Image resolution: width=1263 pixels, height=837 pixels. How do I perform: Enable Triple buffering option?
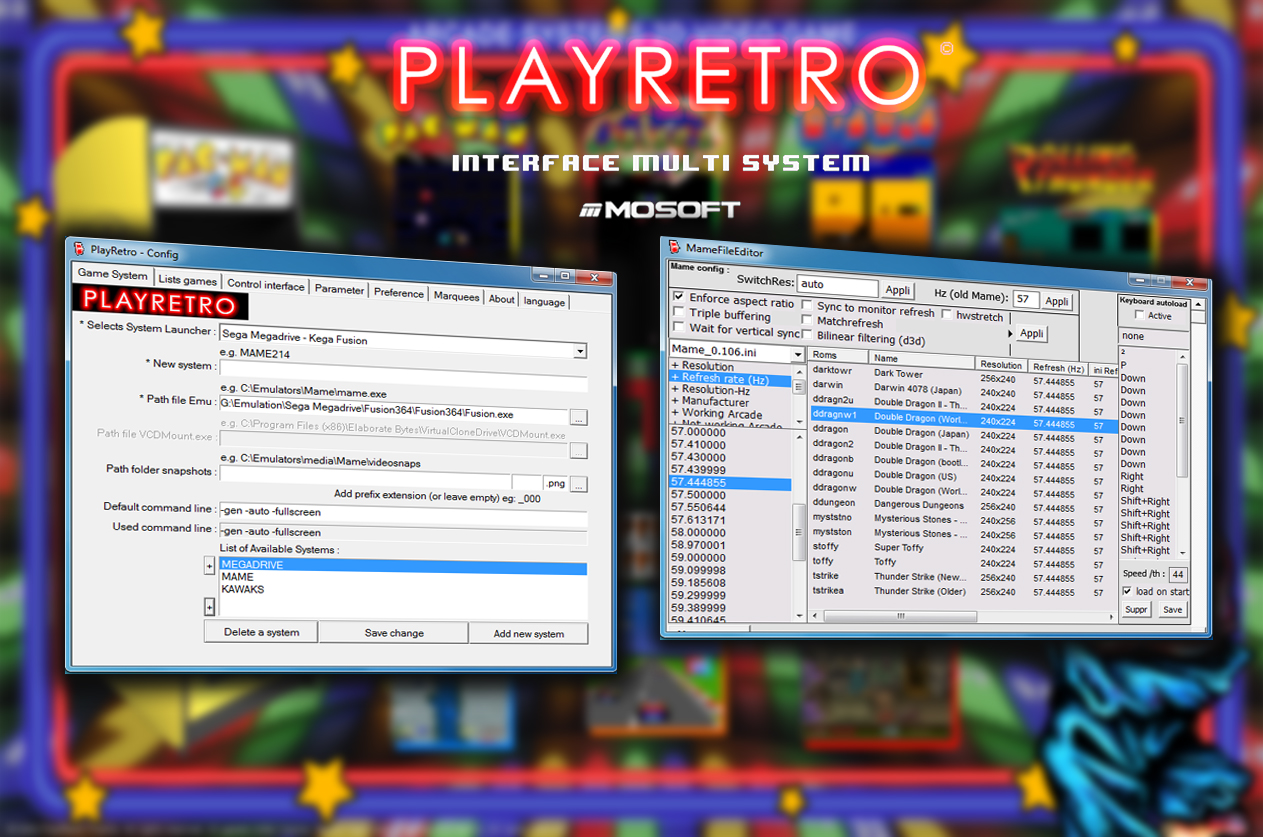[680, 313]
